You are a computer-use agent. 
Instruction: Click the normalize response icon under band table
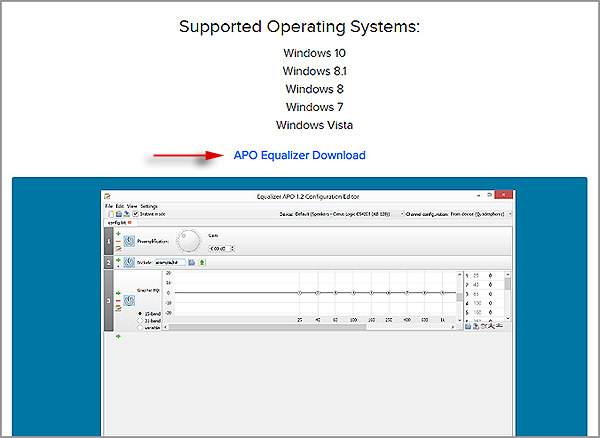tap(492, 326)
